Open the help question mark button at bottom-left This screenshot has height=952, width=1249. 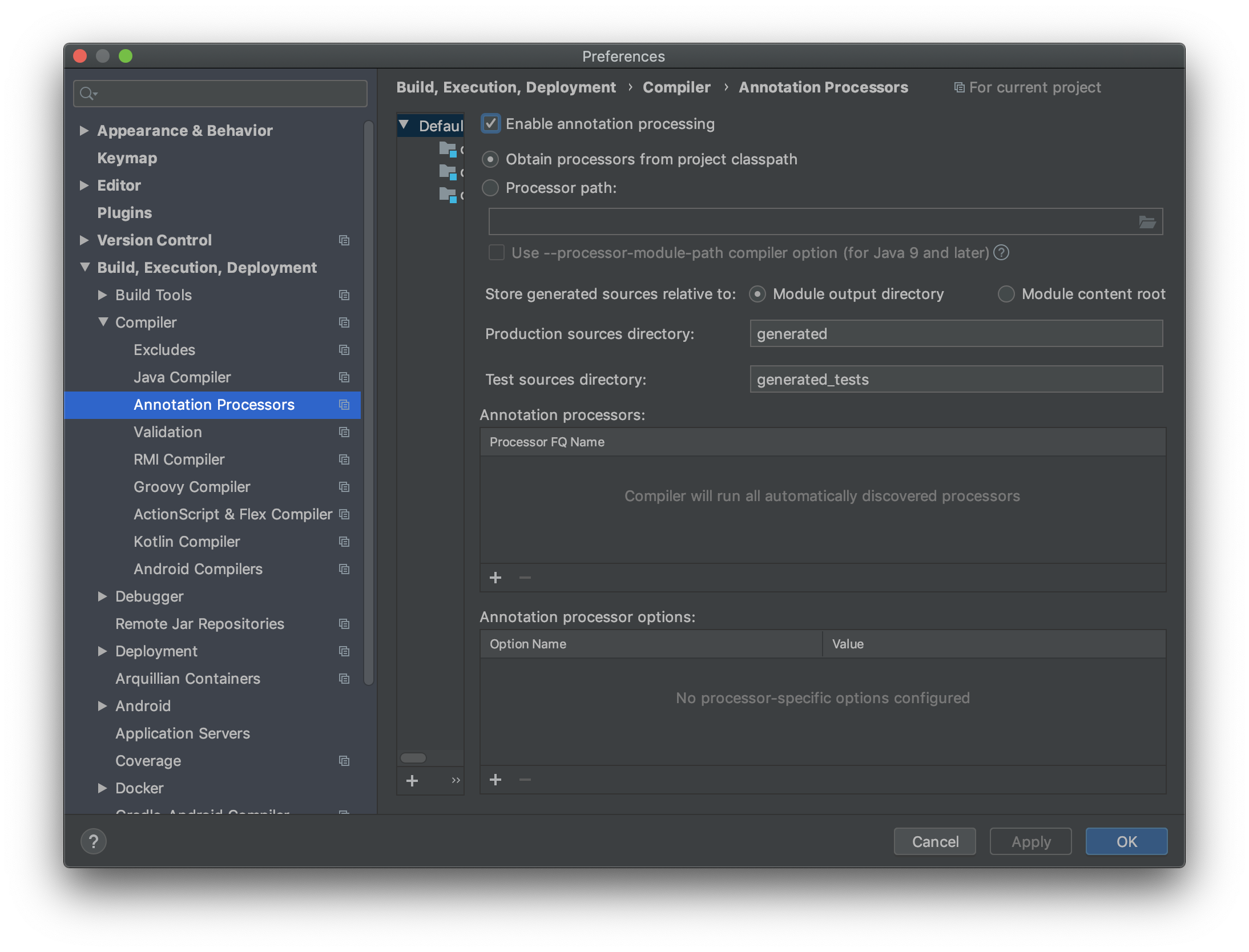[94, 841]
